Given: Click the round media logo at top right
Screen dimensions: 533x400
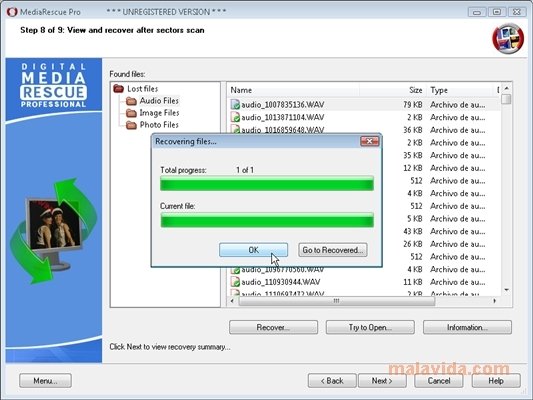Looking at the screenshot, I should pos(508,38).
